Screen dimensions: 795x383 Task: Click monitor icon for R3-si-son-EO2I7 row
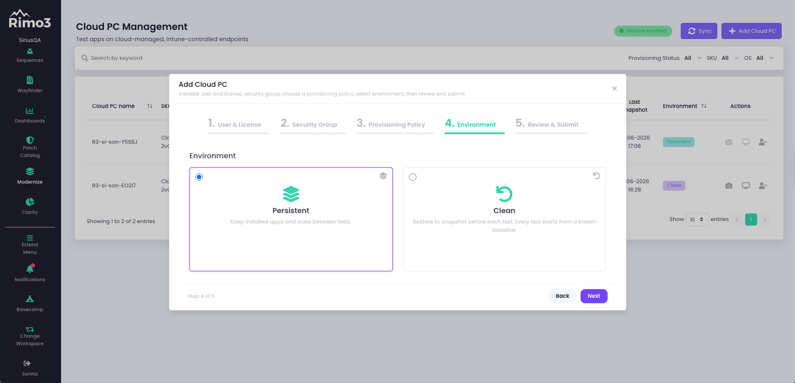746,186
